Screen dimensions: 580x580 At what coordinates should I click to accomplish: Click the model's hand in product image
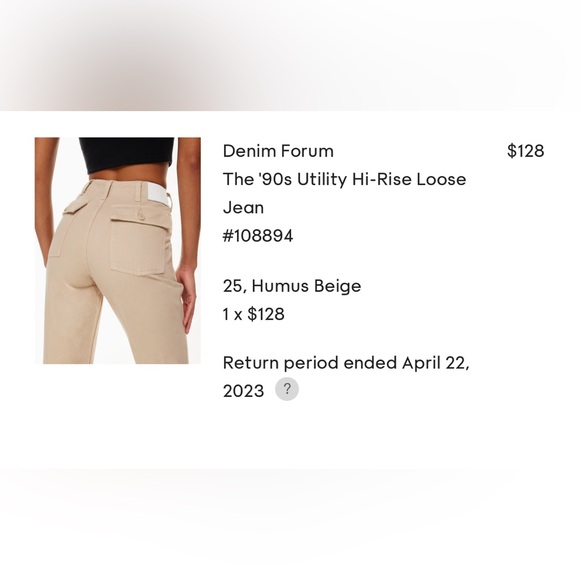click(186, 294)
